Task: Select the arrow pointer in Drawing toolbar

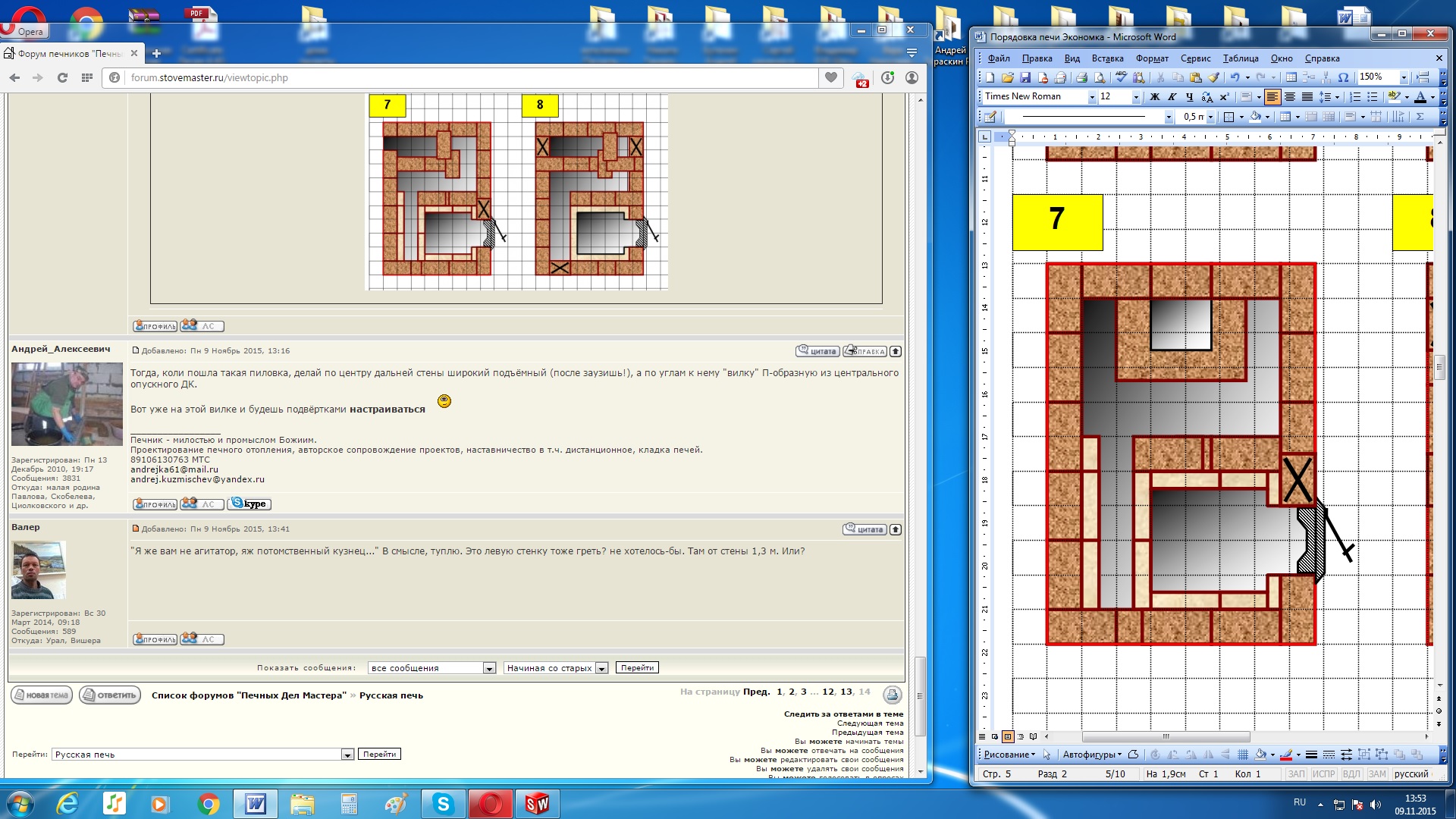Action: (x=1047, y=755)
